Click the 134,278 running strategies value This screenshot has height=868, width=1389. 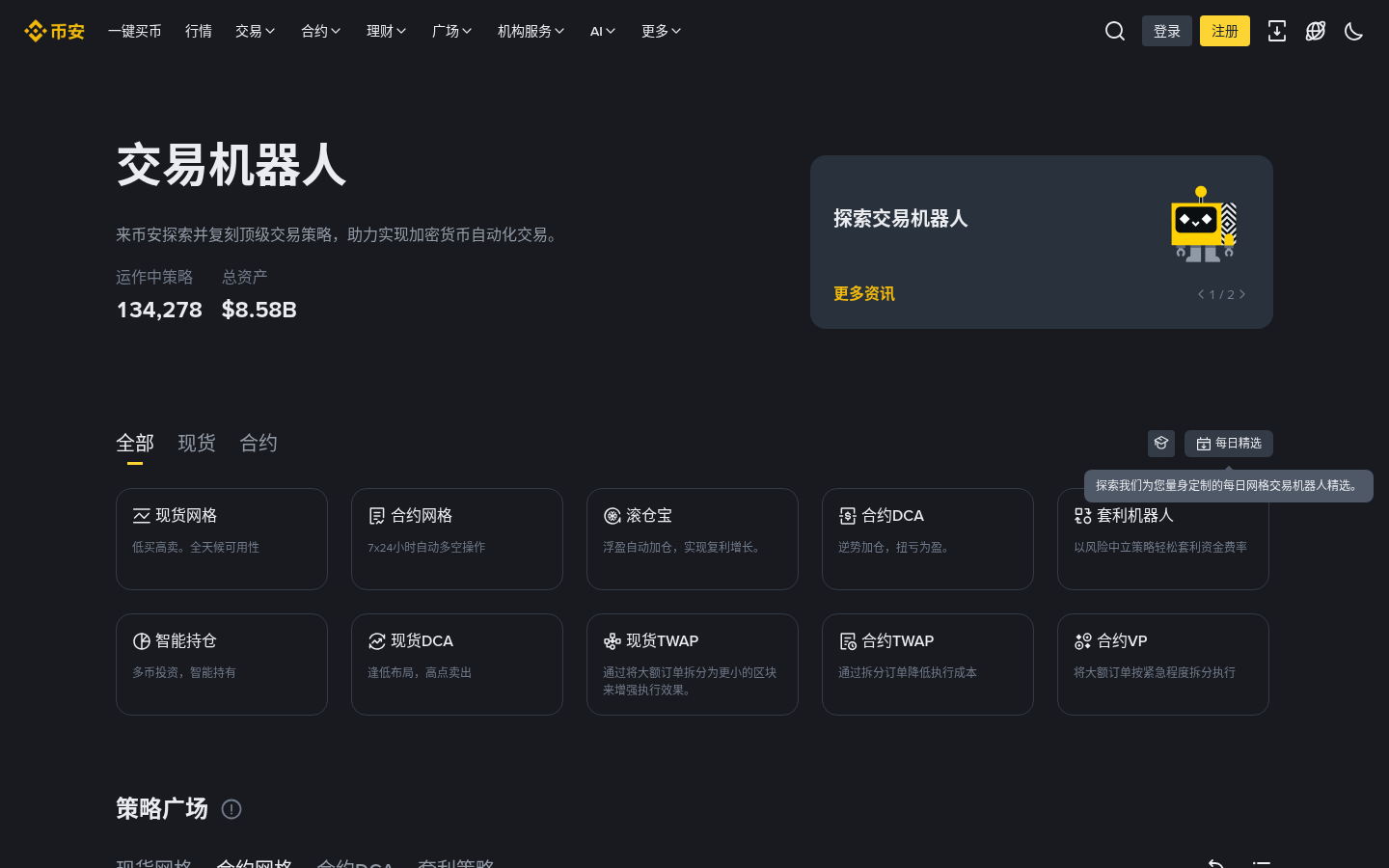(159, 310)
